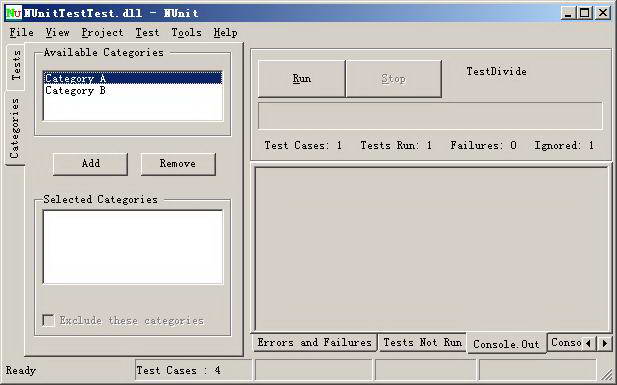
Task: Click the NUnit application icon in title bar
Action: click(14, 13)
